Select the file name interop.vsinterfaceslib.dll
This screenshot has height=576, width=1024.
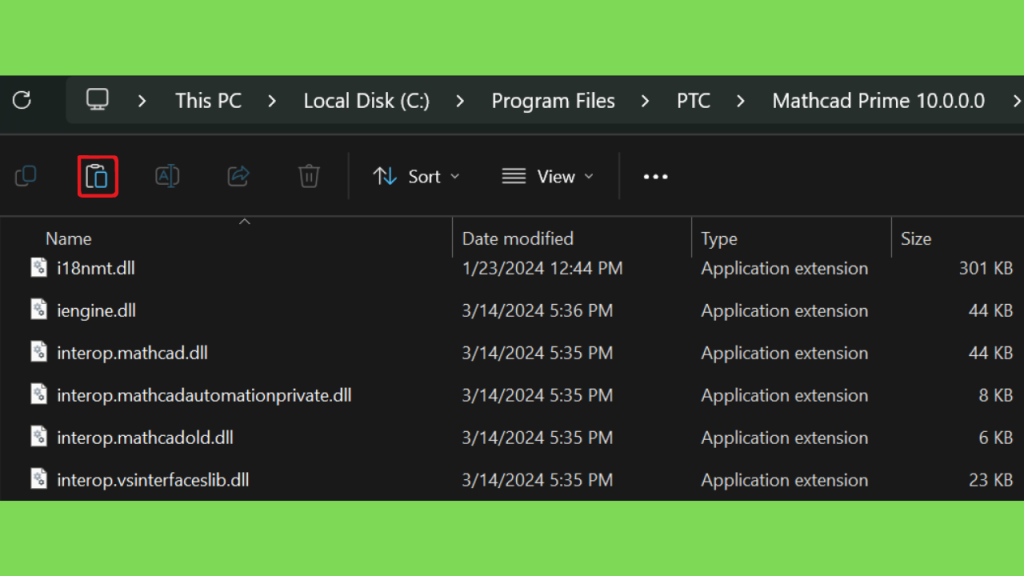coord(153,480)
